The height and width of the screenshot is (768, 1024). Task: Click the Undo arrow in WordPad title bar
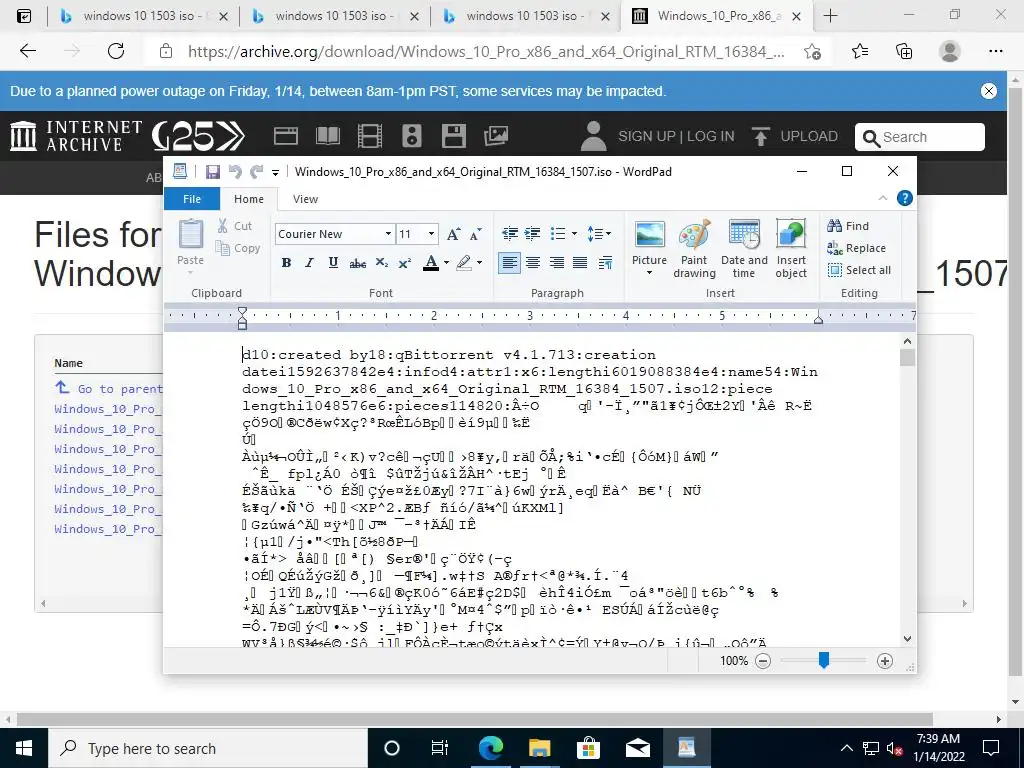[x=235, y=172]
